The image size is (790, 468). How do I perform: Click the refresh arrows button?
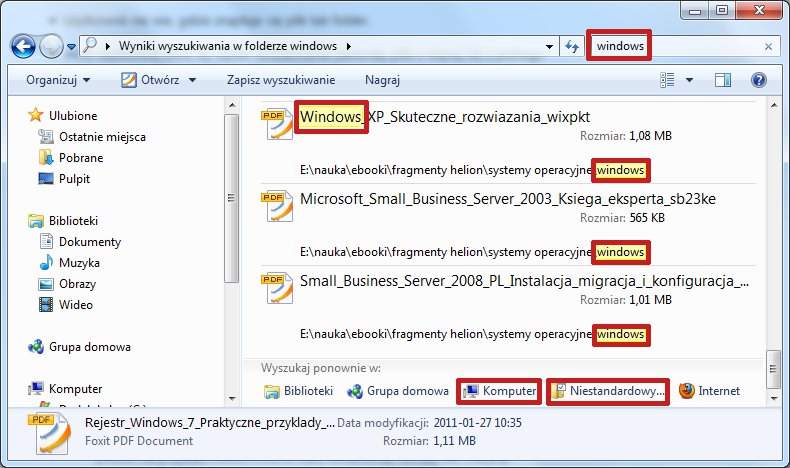[x=572, y=47]
